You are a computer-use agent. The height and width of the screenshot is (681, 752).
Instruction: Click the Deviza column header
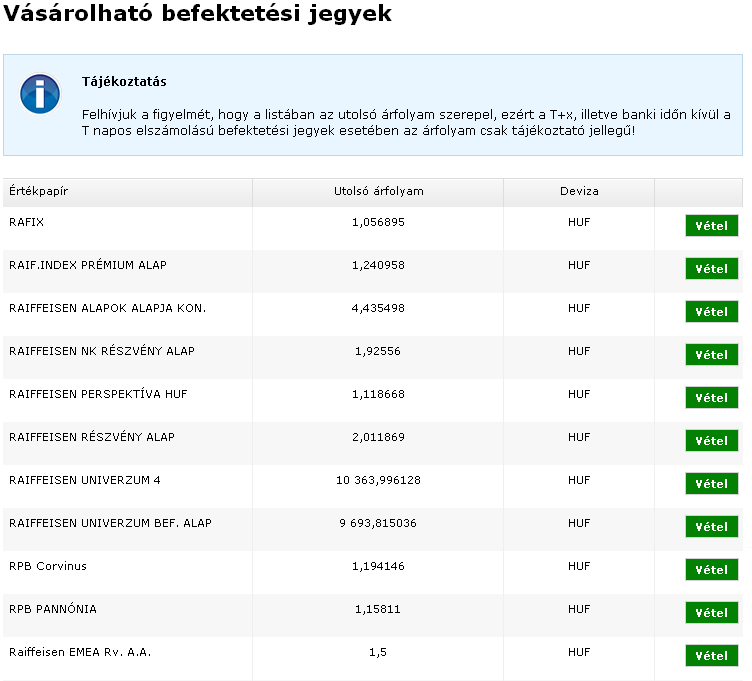coord(579,191)
